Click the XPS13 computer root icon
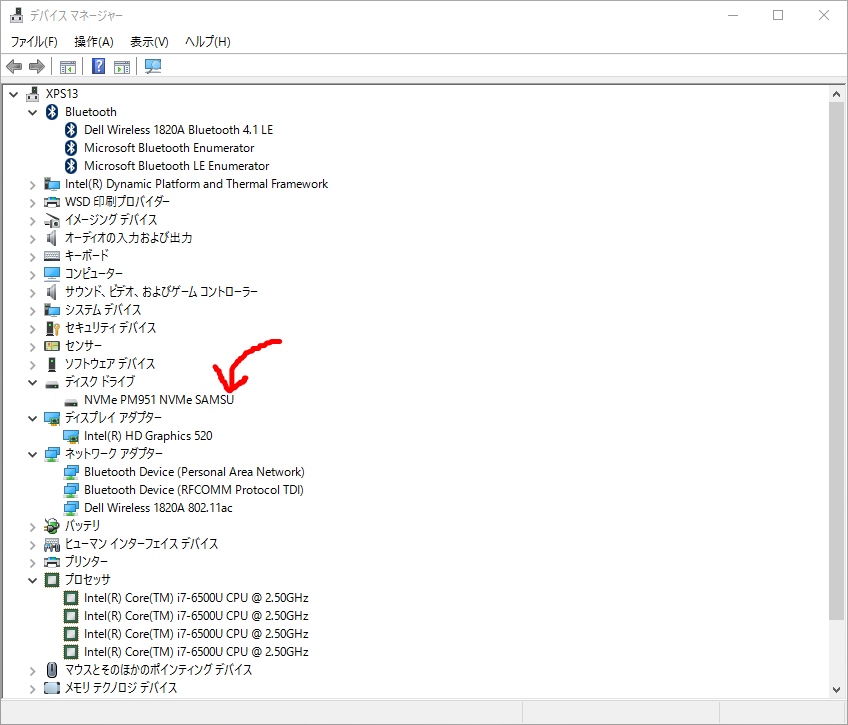Image resolution: width=848 pixels, height=725 pixels. tap(33, 94)
